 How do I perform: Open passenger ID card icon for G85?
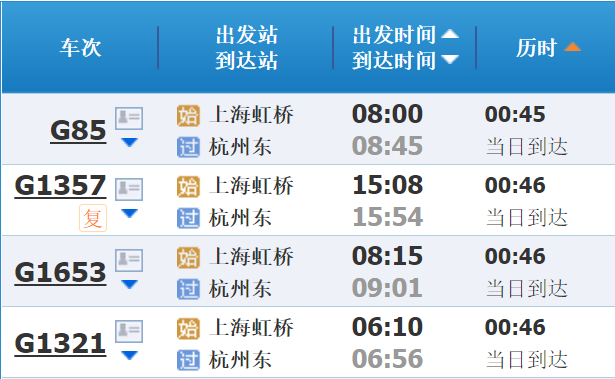point(129,118)
